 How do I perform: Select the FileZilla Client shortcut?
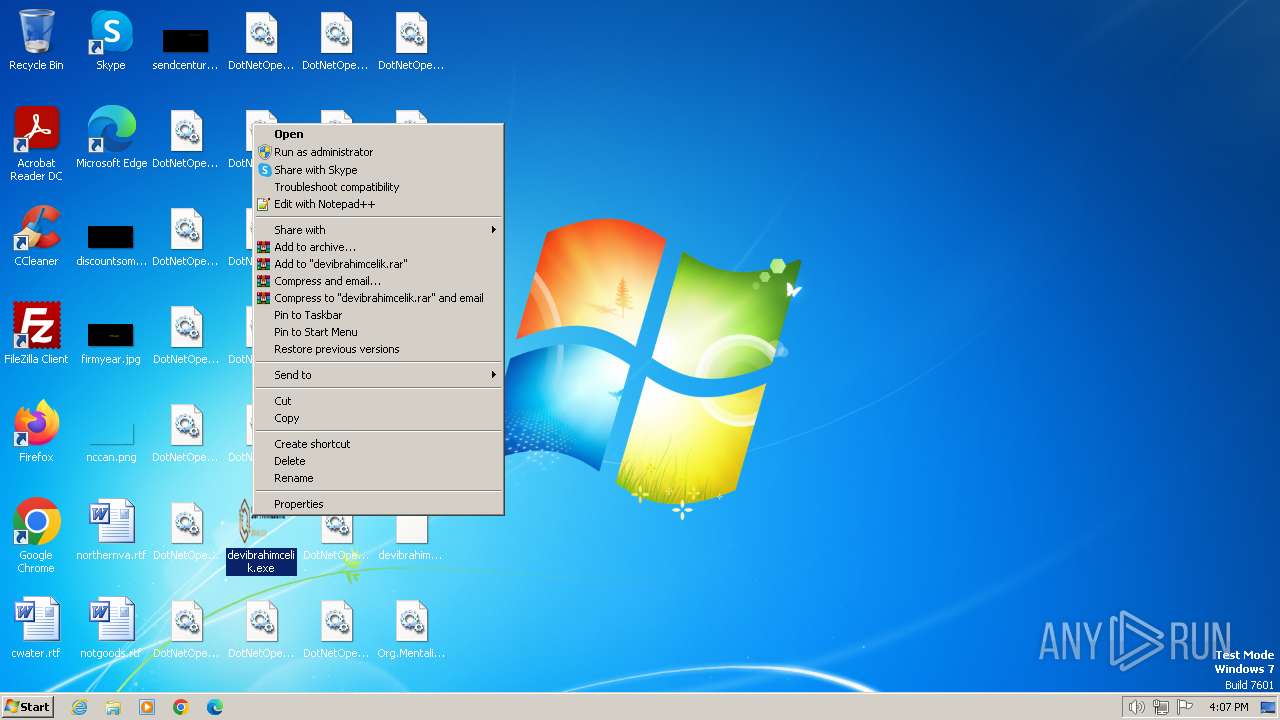click(x=36, y=335)
